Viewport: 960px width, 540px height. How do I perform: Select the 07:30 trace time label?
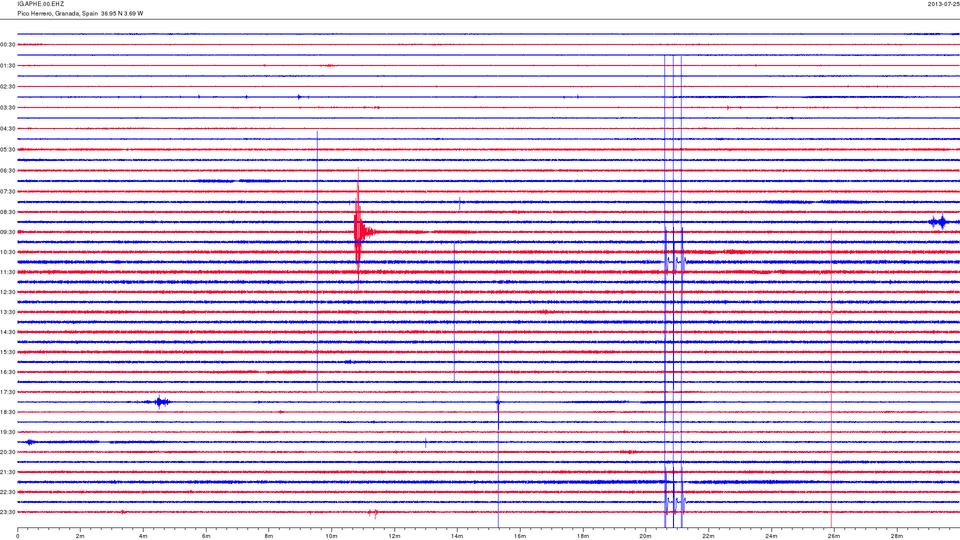coord(8,192)
